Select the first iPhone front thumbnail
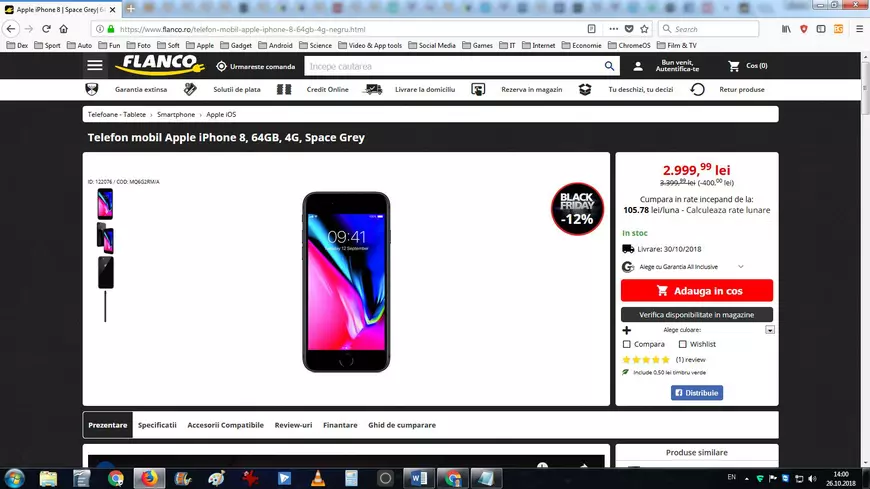Viewport: 870px width, 489px height. (x=105, y=204)
